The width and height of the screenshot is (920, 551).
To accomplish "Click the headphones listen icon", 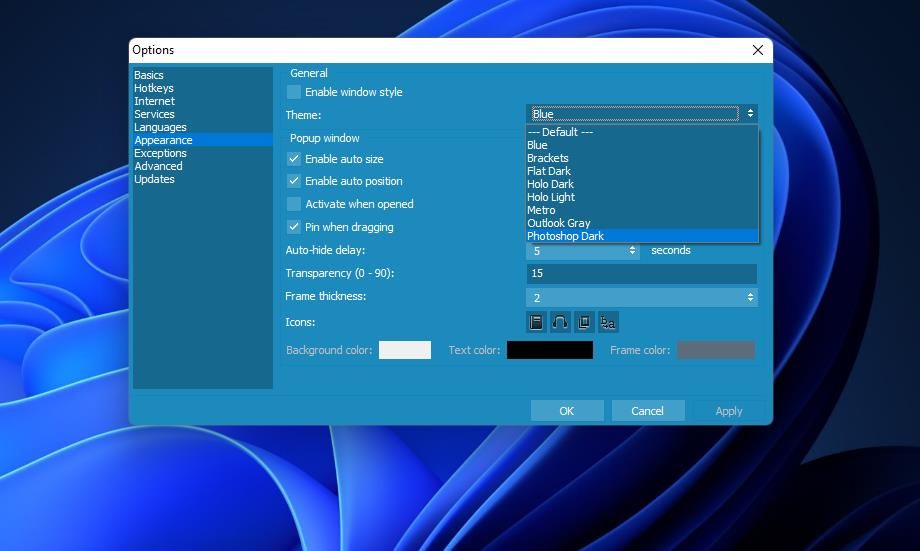I will tap(560, 322).
